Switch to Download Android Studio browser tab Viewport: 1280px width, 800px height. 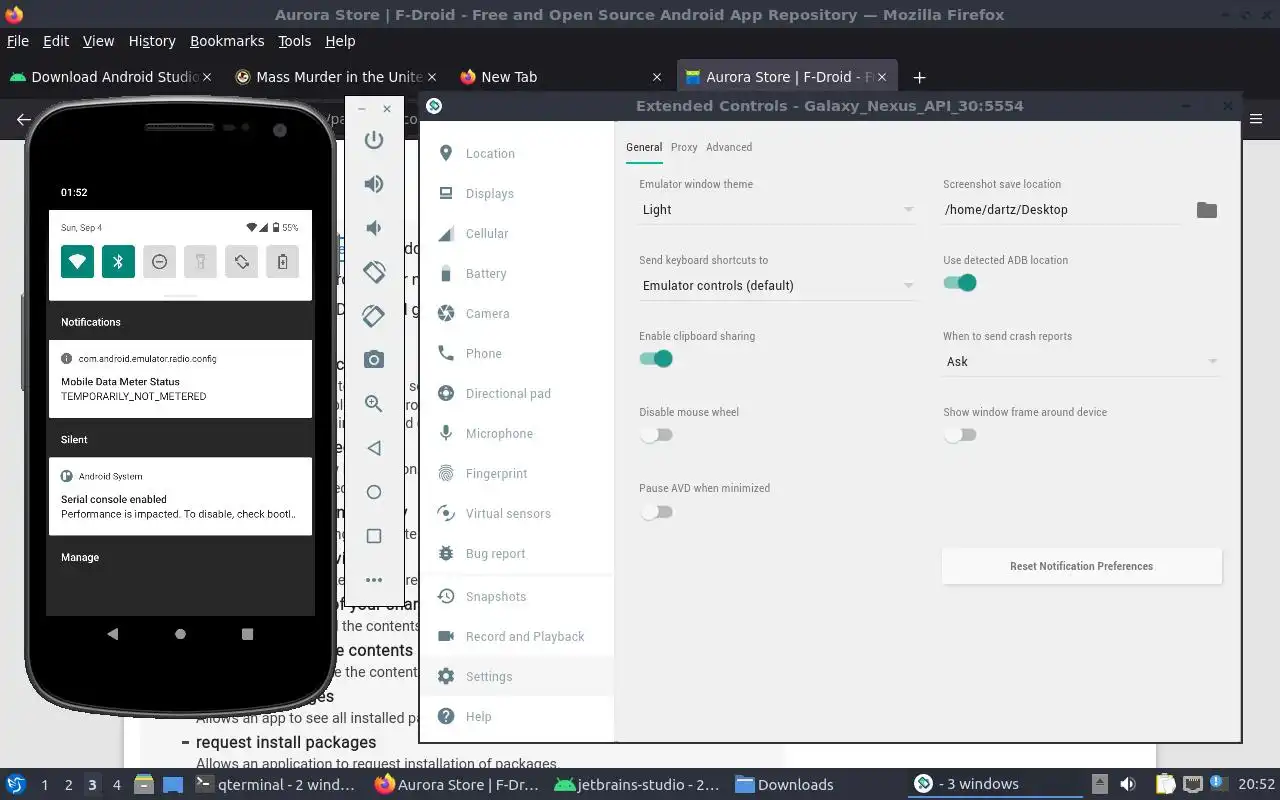tap(110, 77)
